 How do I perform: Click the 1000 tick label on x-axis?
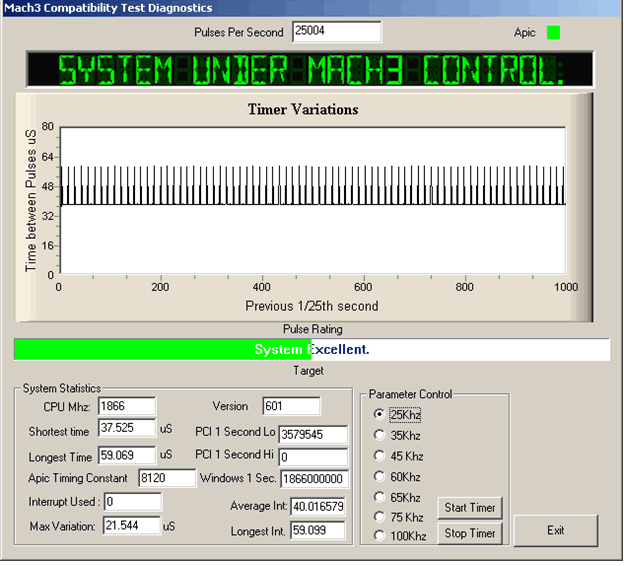[566, 287]
